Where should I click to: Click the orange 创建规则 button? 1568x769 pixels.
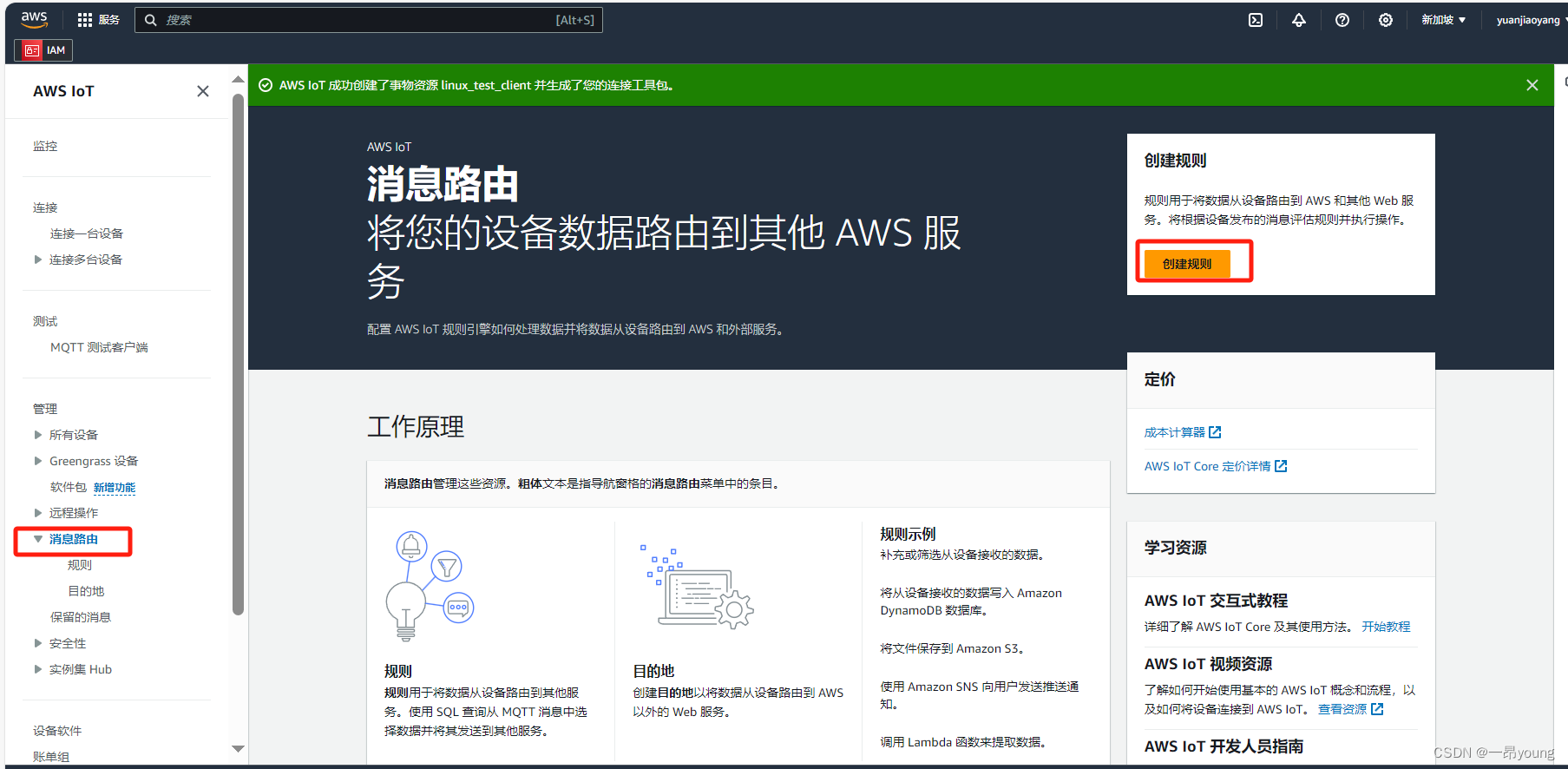click(x=1187, y=264)
